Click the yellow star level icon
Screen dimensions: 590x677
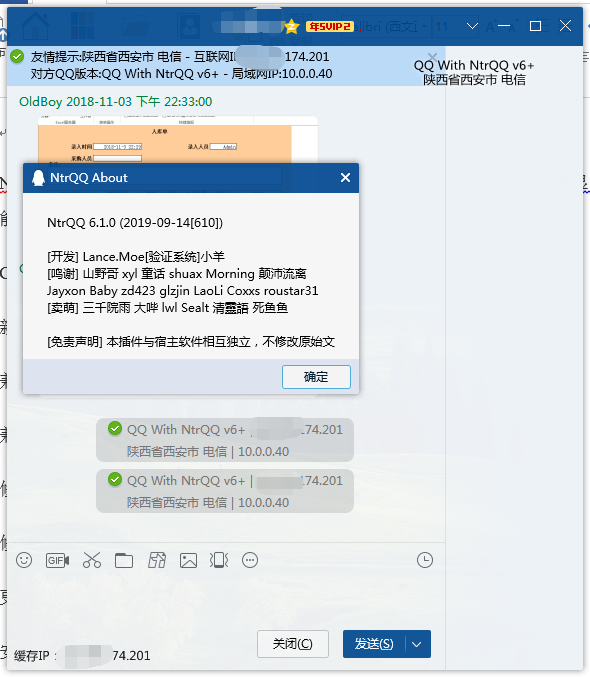point(292,27)
